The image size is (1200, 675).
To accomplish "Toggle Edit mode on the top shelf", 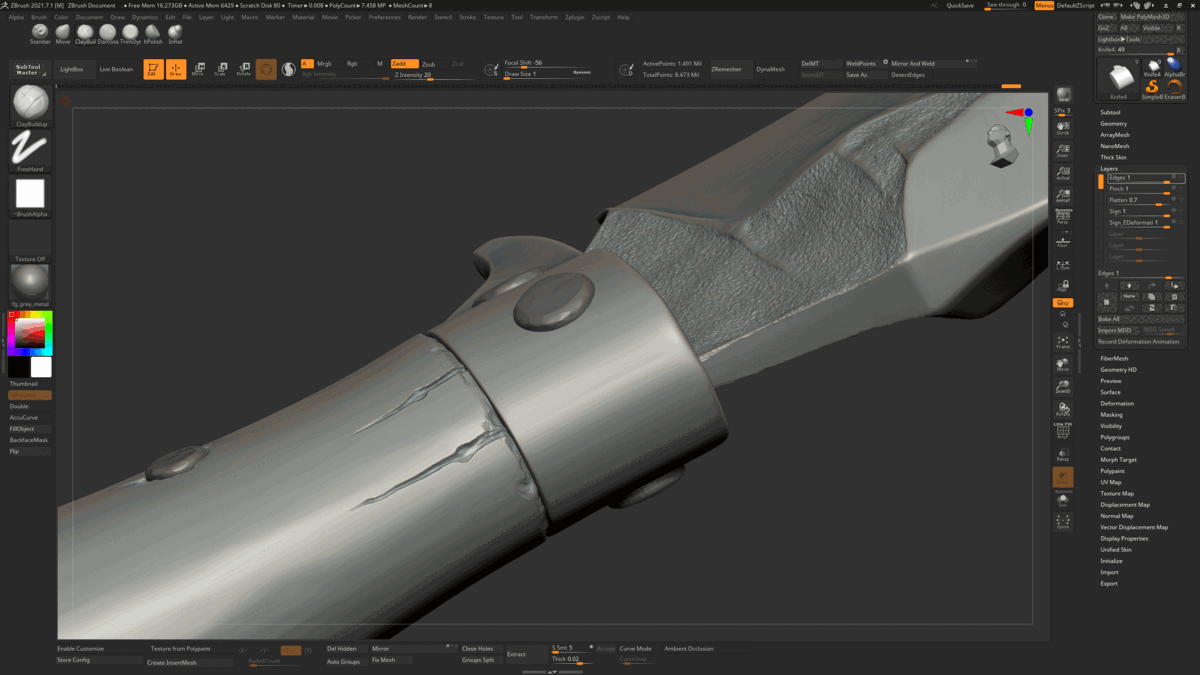I will click(153, 69).
